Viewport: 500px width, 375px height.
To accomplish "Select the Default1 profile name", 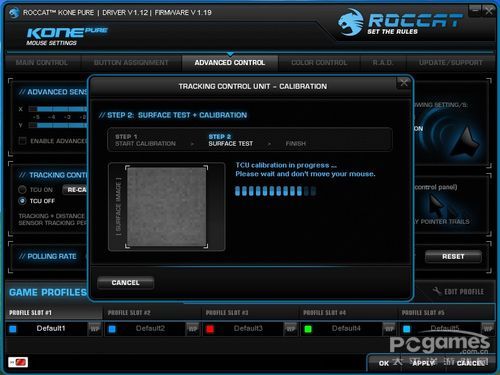I will pyautogui.click(x=51, y=328).
